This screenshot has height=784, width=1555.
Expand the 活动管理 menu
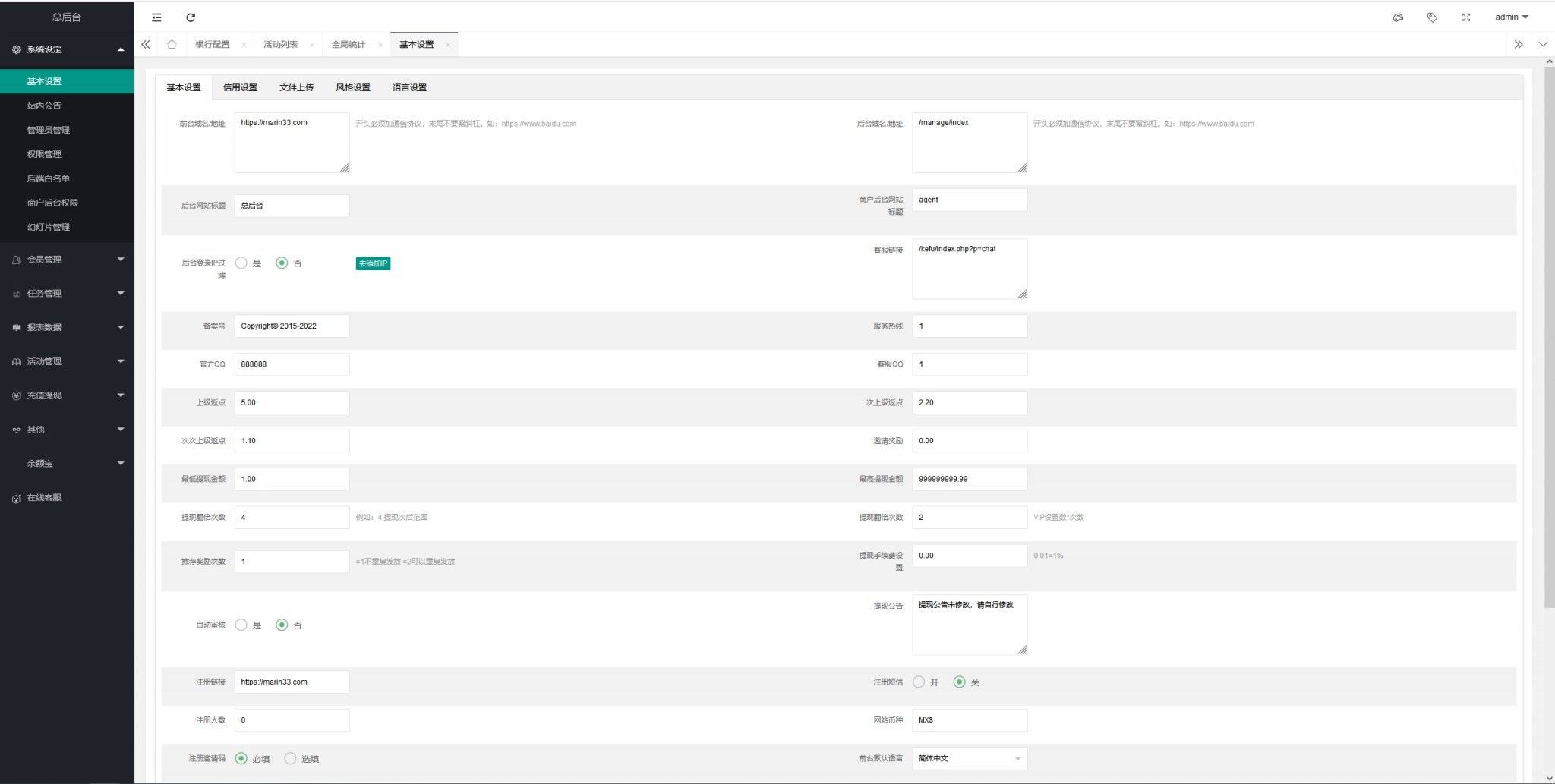121,361
